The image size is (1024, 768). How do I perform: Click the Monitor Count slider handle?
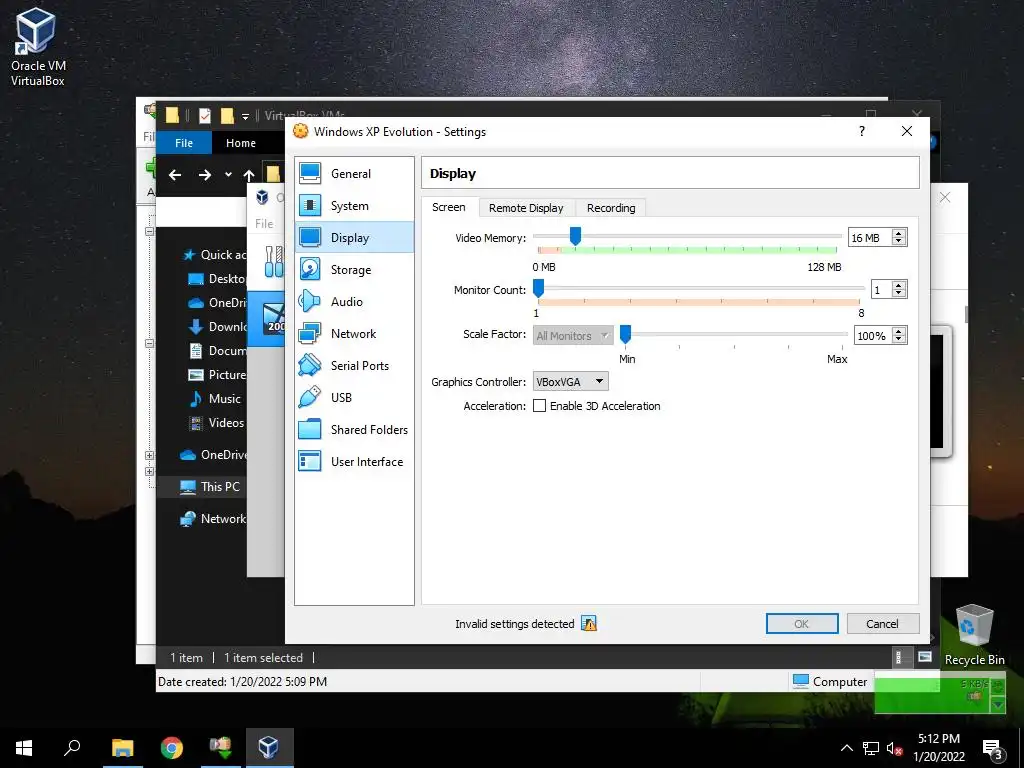pyautogui.click(x=539, y=288)
